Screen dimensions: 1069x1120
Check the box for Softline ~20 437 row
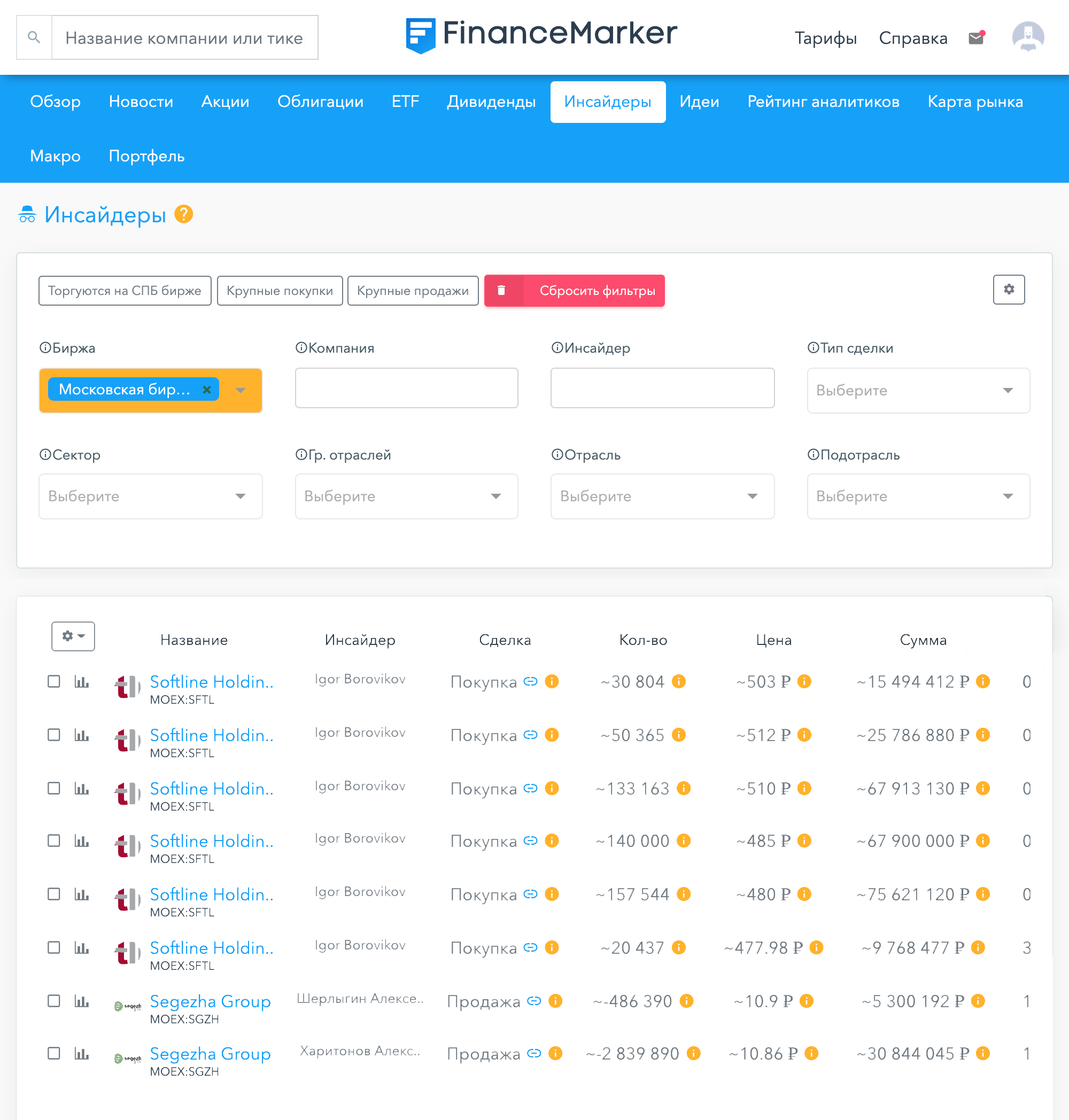pyautogui.click(x=53, y=947)
